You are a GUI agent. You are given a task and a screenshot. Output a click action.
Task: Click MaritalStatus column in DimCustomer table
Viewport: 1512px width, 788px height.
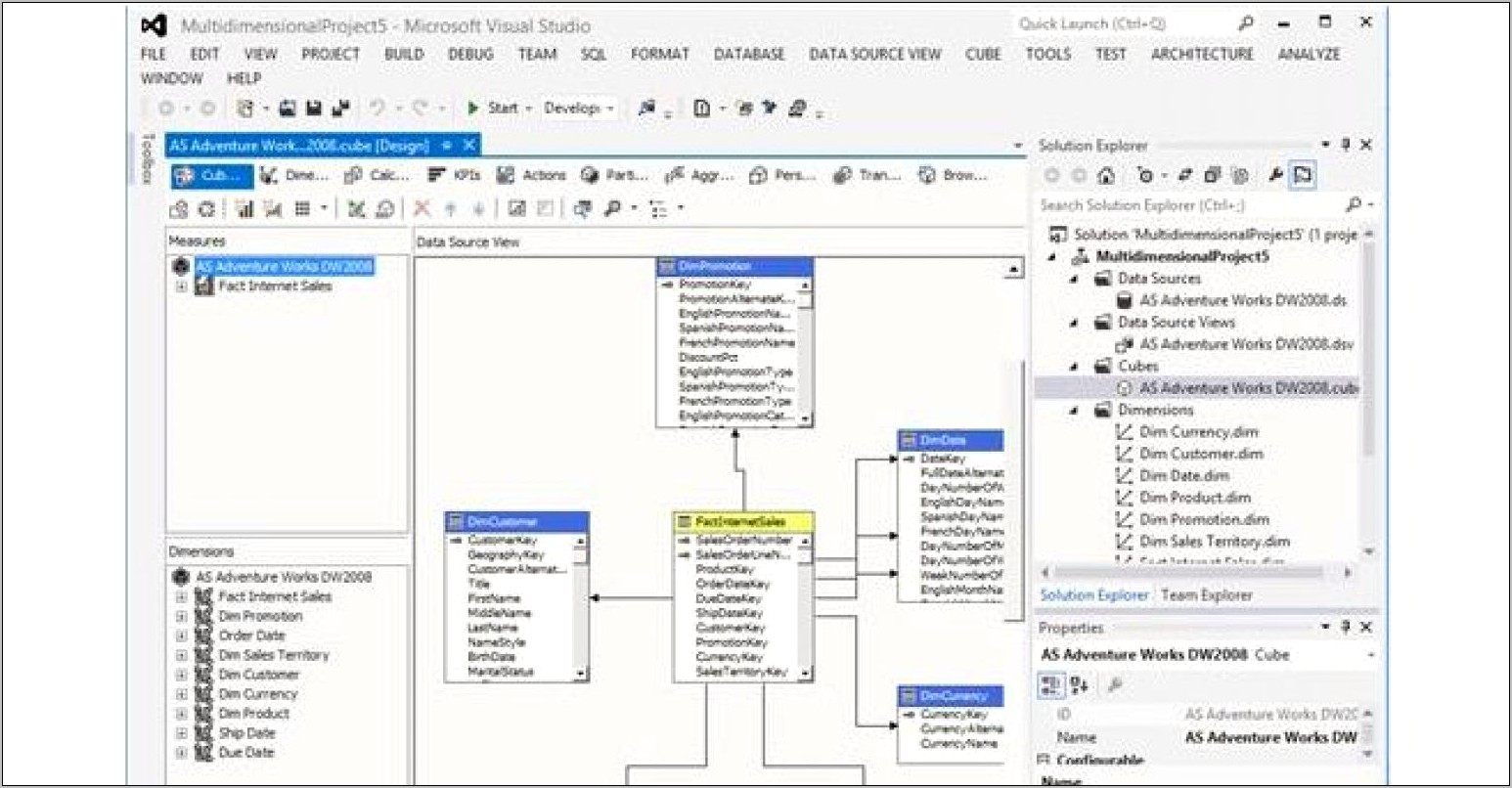499,672
